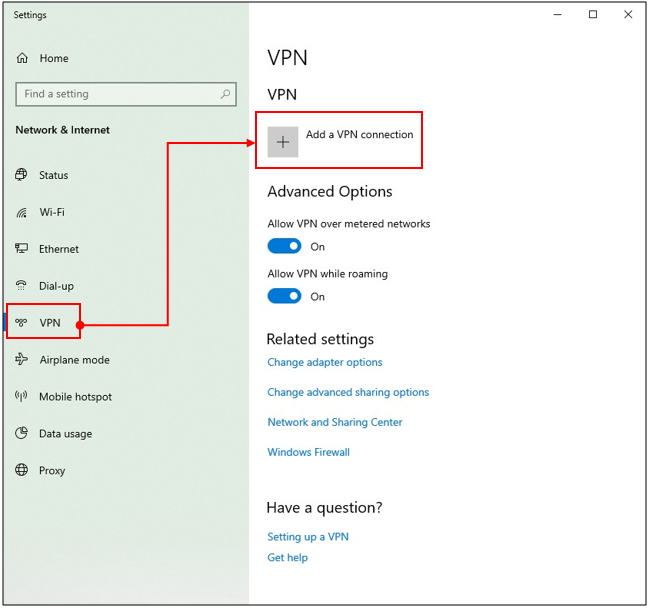Click the Proxy globe icon

pos(21,470)
